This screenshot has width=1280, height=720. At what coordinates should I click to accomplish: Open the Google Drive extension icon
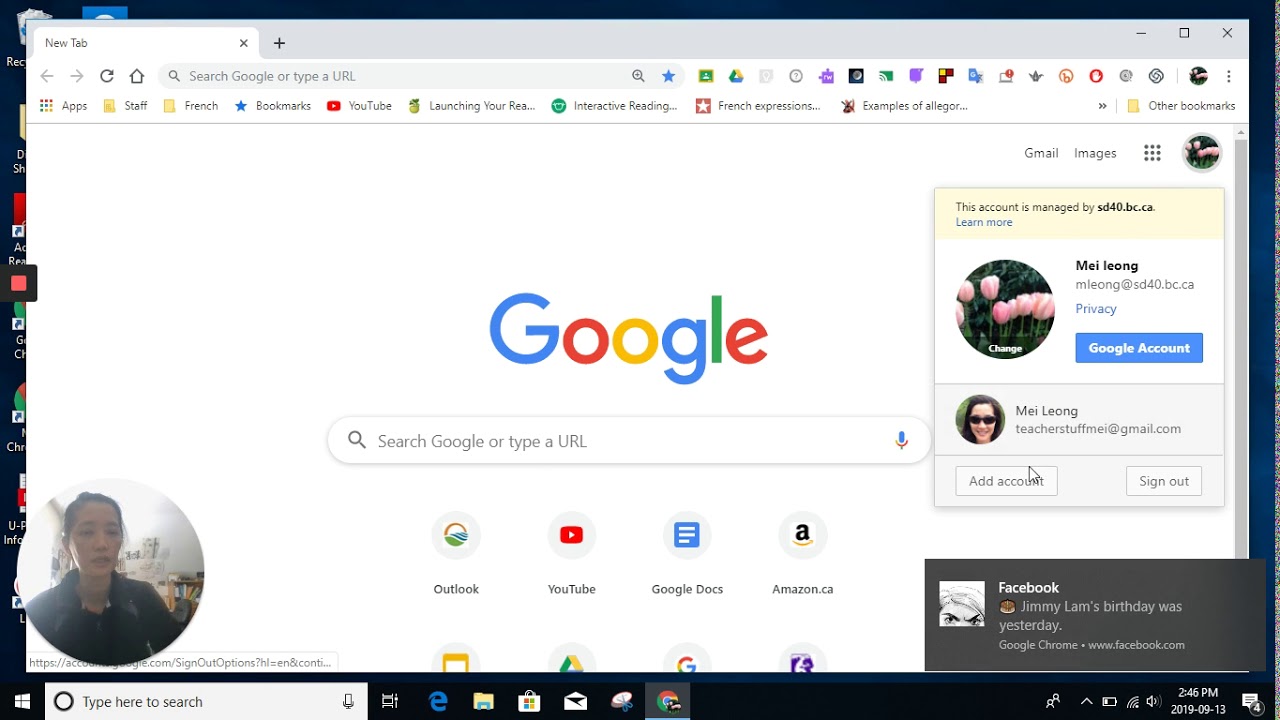pyautogui.click(x=736, y=76)
